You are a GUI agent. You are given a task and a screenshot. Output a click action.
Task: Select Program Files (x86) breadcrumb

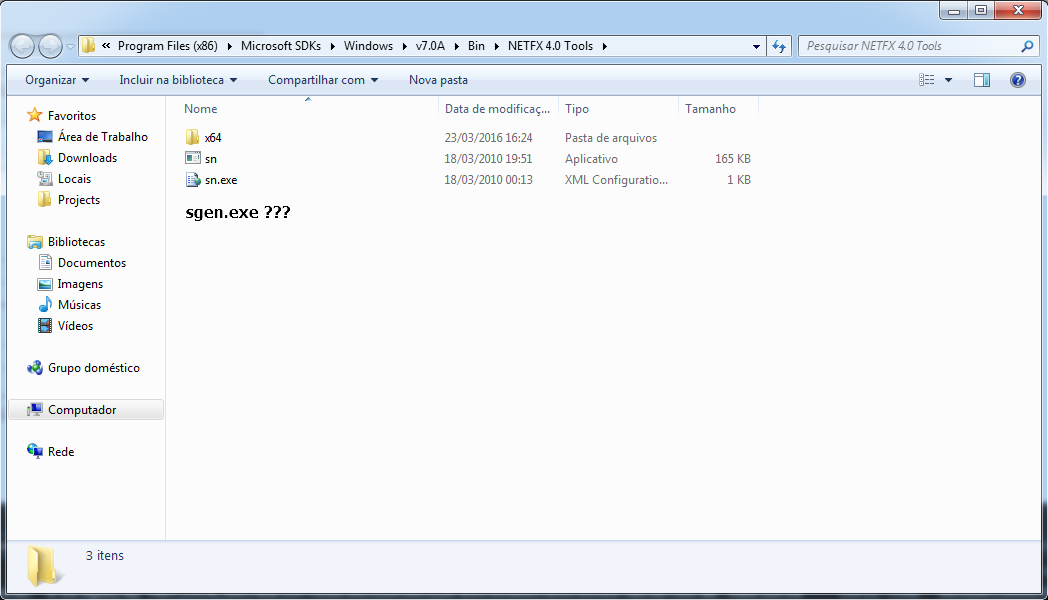(x=168, y=46)
